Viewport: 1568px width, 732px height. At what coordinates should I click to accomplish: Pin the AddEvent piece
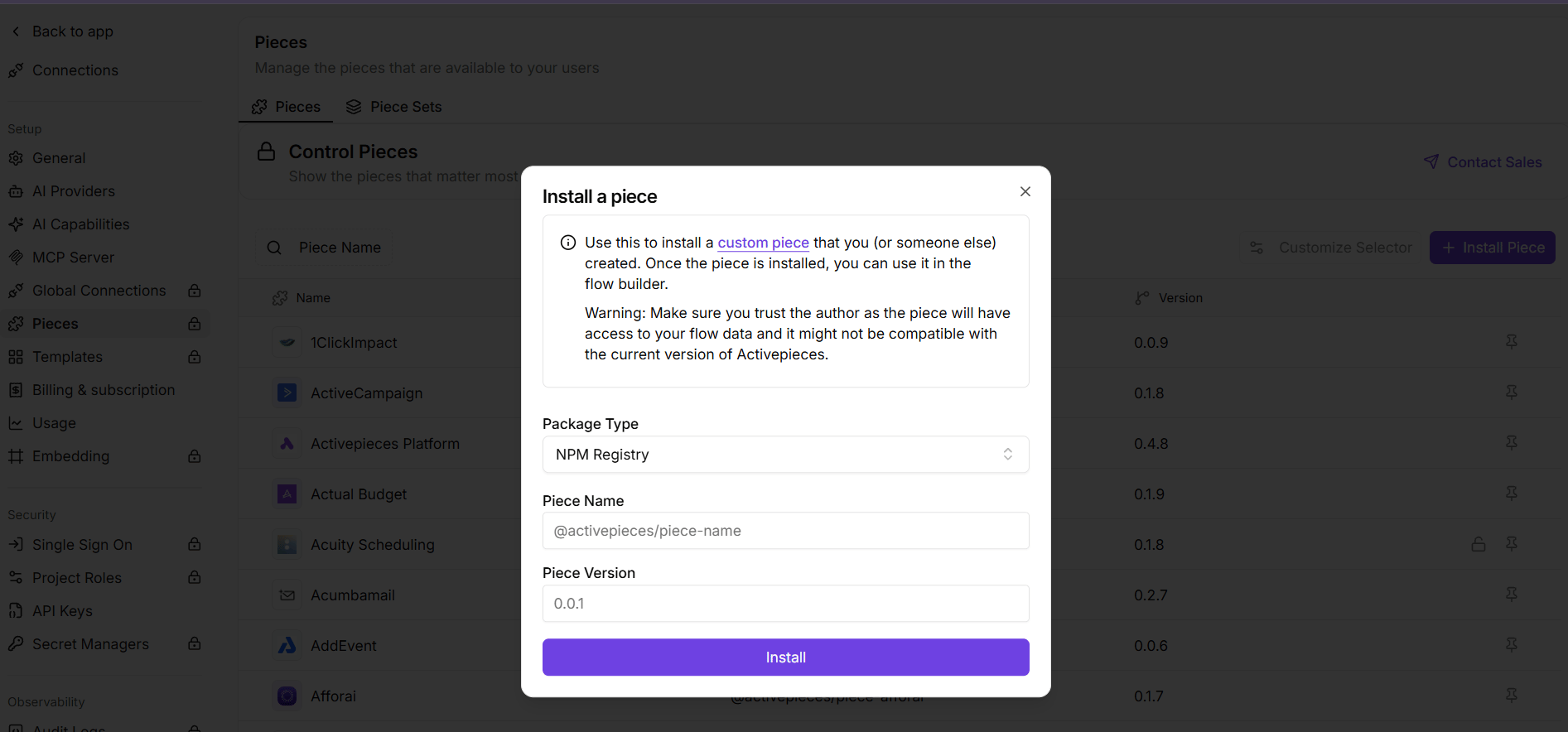coord(1511,645)
